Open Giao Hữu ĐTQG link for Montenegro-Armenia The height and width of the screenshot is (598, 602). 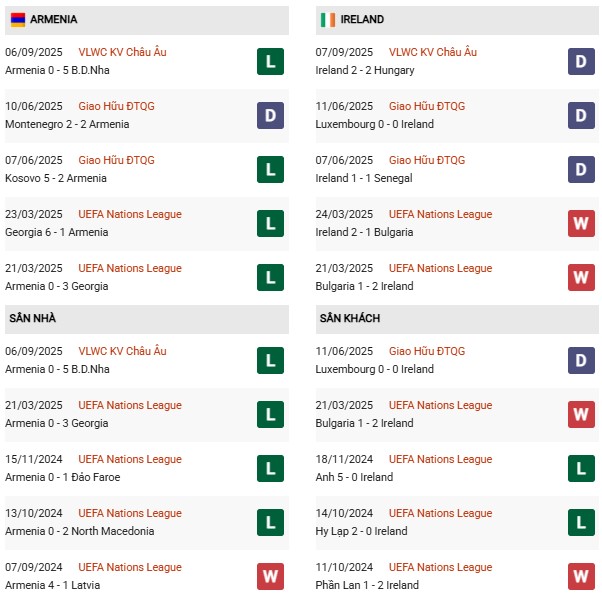[117, 106]
